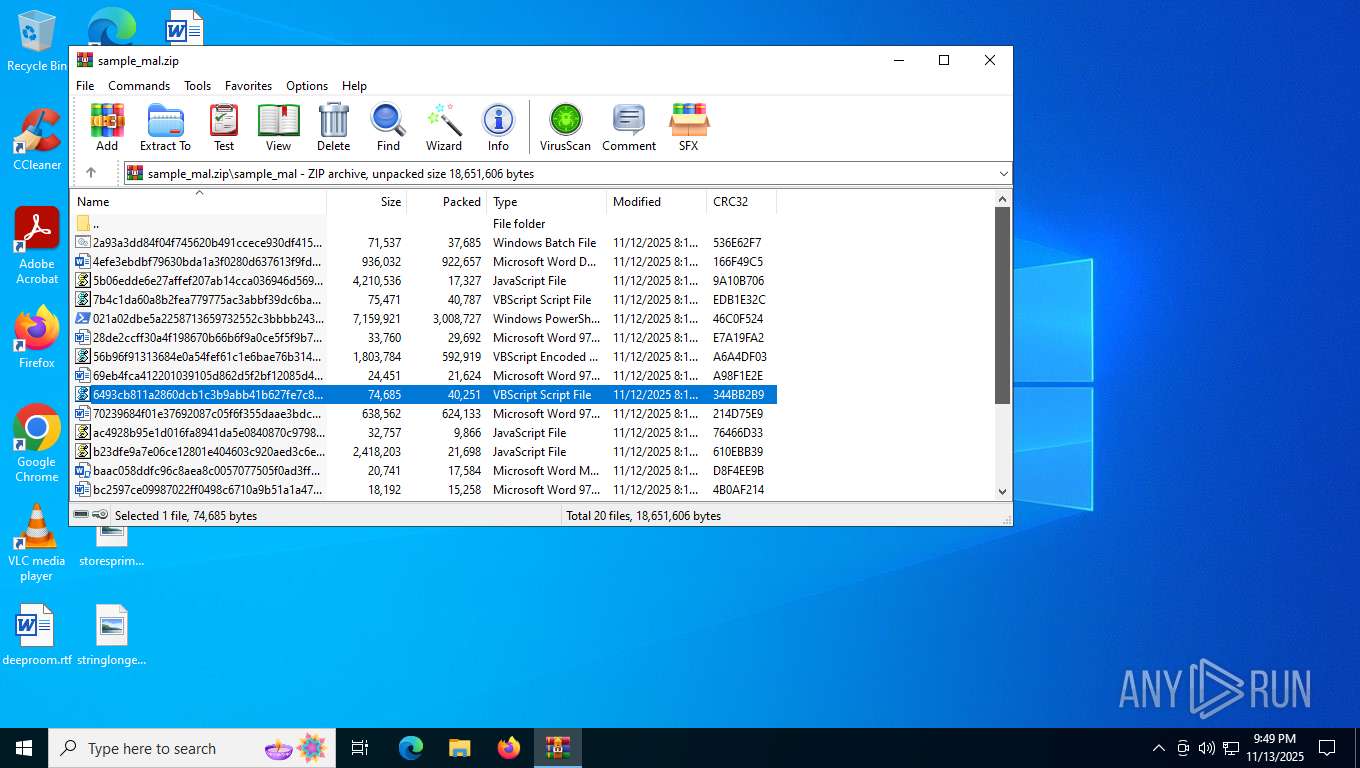
Task: Run the Test archive tool
Action: (224, 127)
